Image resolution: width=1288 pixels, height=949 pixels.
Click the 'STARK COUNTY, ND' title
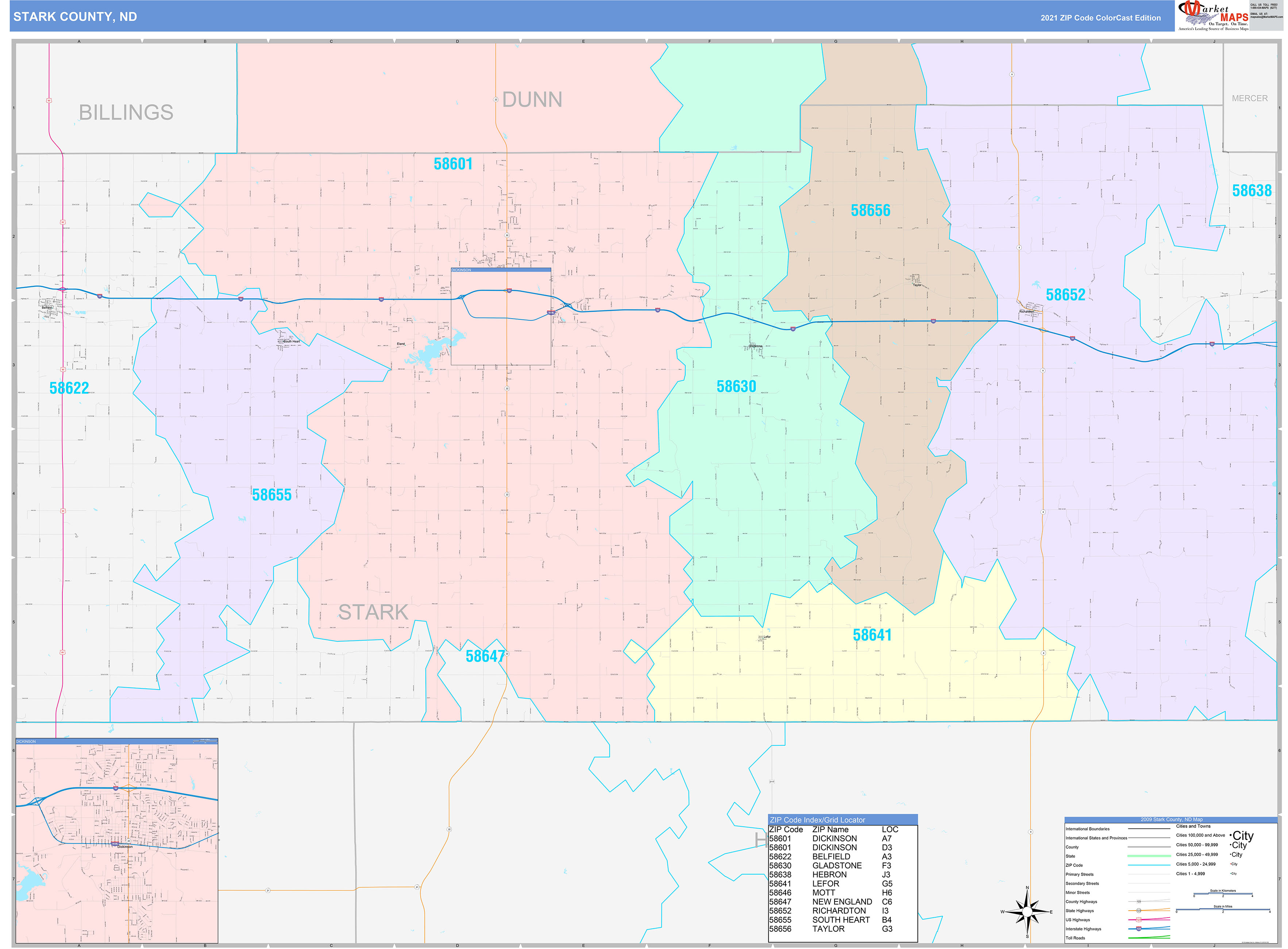(x=75, y=17)
